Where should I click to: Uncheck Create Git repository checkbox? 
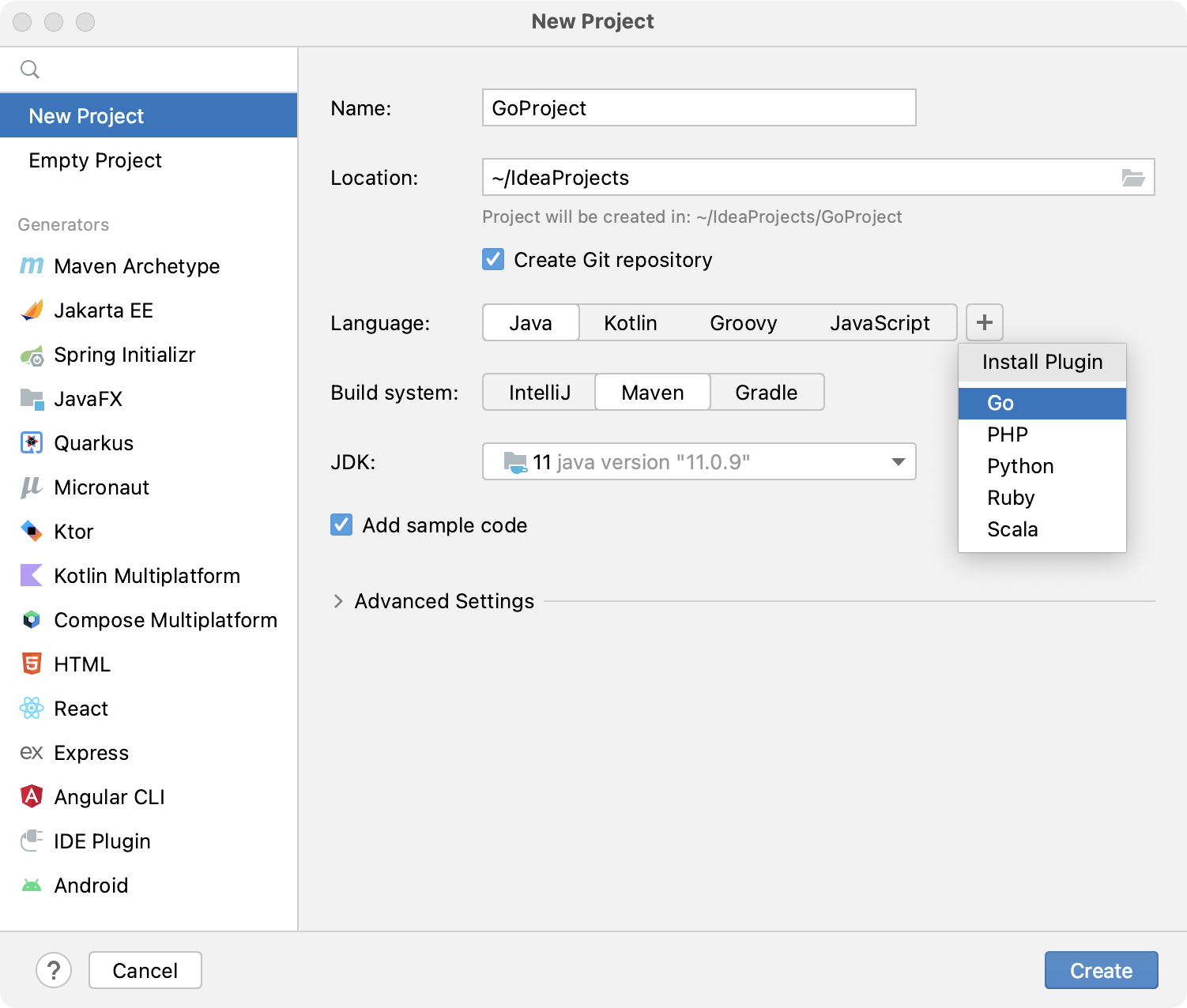coord(493,260)
